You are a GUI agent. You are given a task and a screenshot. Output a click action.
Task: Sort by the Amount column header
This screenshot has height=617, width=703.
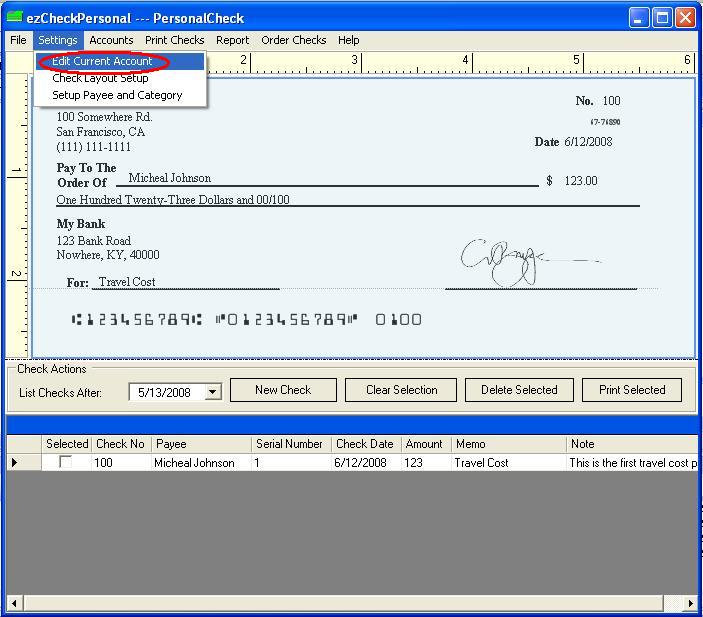[426, 444]
